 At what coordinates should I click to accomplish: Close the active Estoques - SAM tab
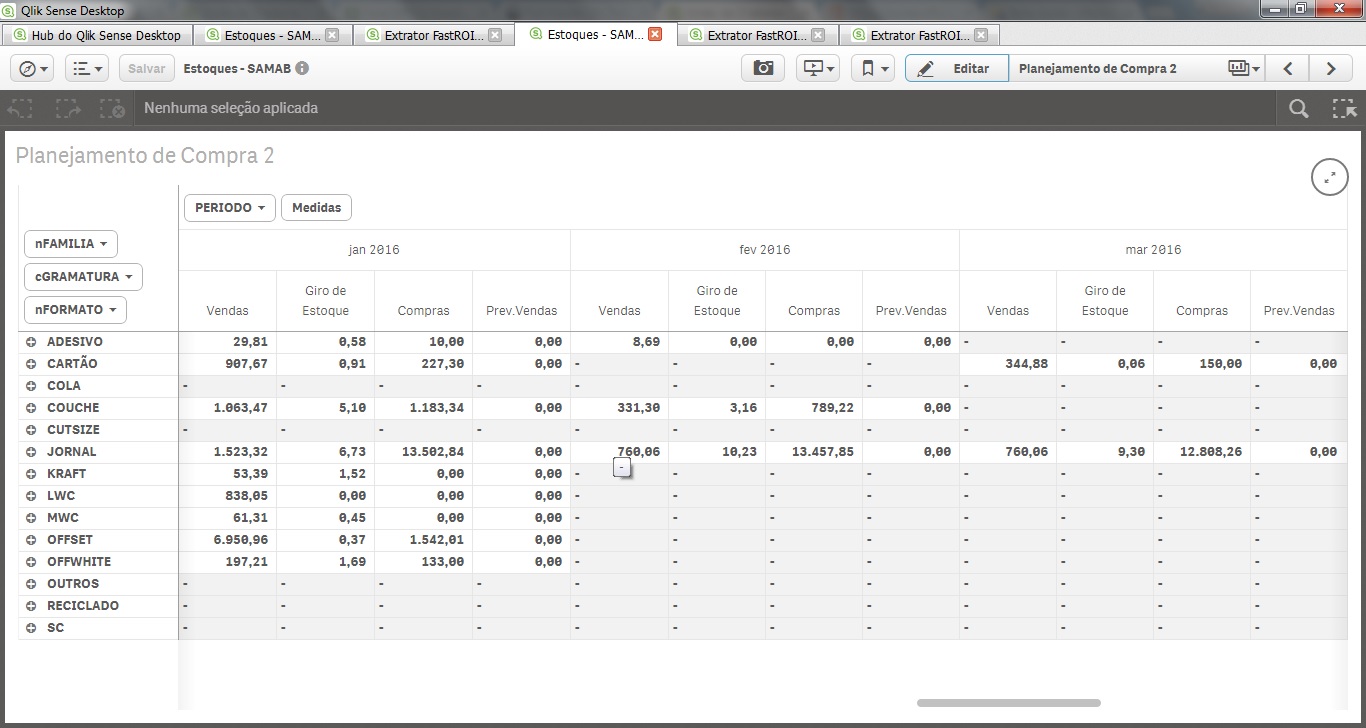click(x=655, y=34)
